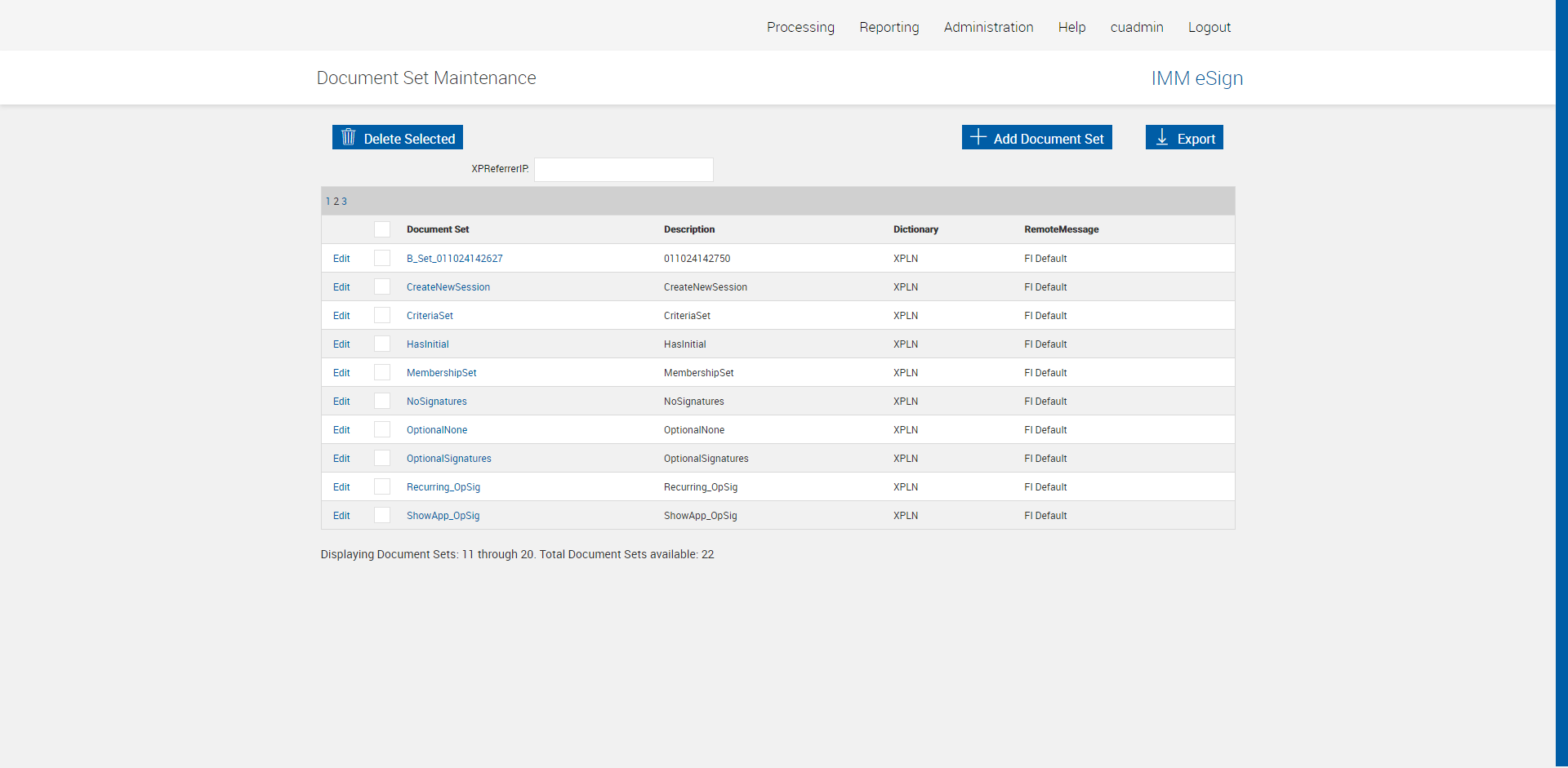Focus the XPReferrerIP text field
The height and width of the screenshot is (768, 1568).
(623, 170)
